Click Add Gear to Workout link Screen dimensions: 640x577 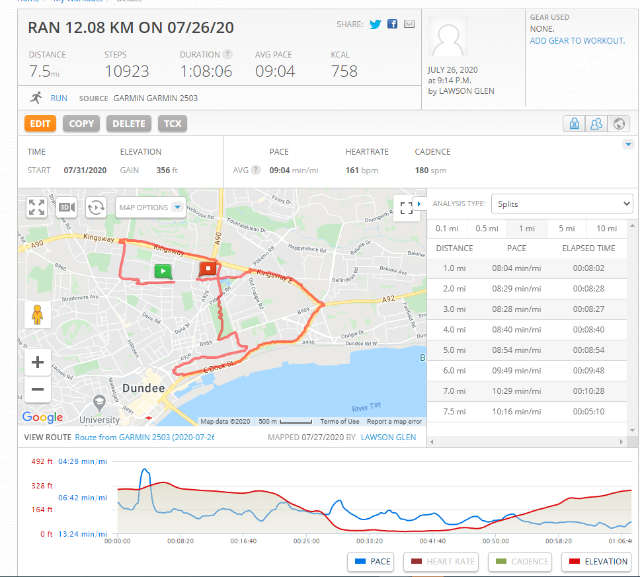pos(577,41)
